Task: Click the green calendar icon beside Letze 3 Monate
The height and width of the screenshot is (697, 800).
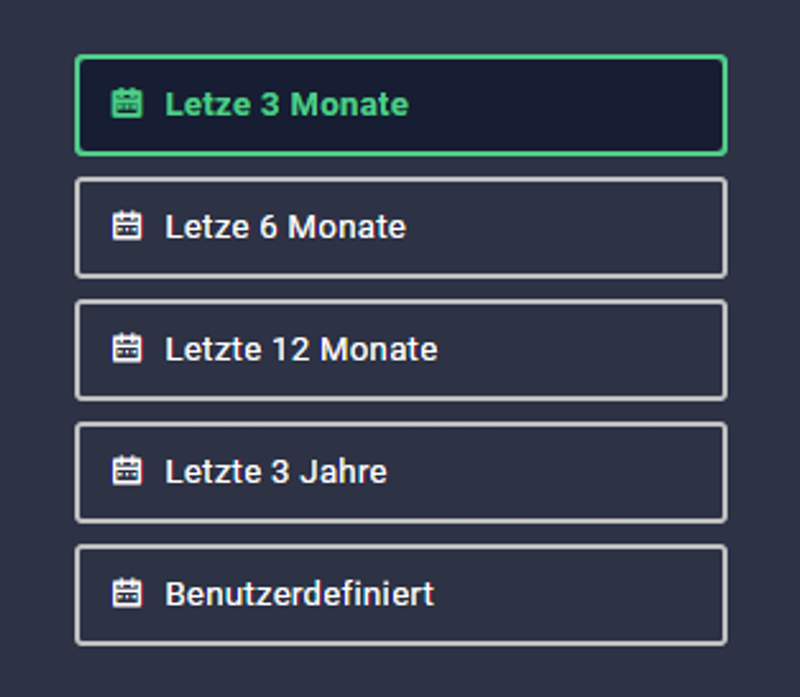Action: pos(127,103)
